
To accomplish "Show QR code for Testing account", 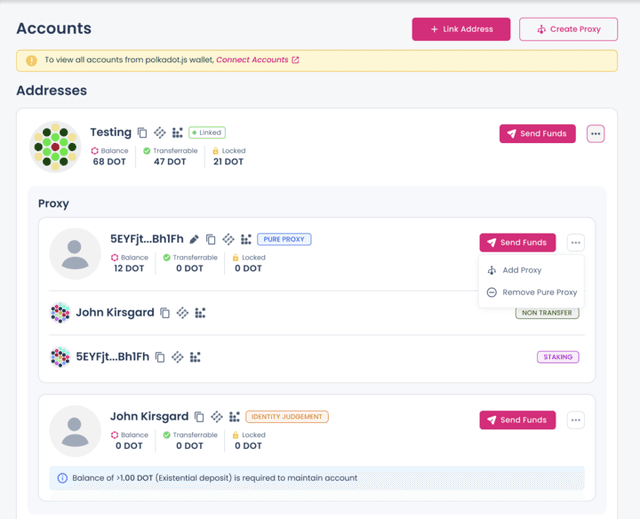I will [x=177, y=133].
